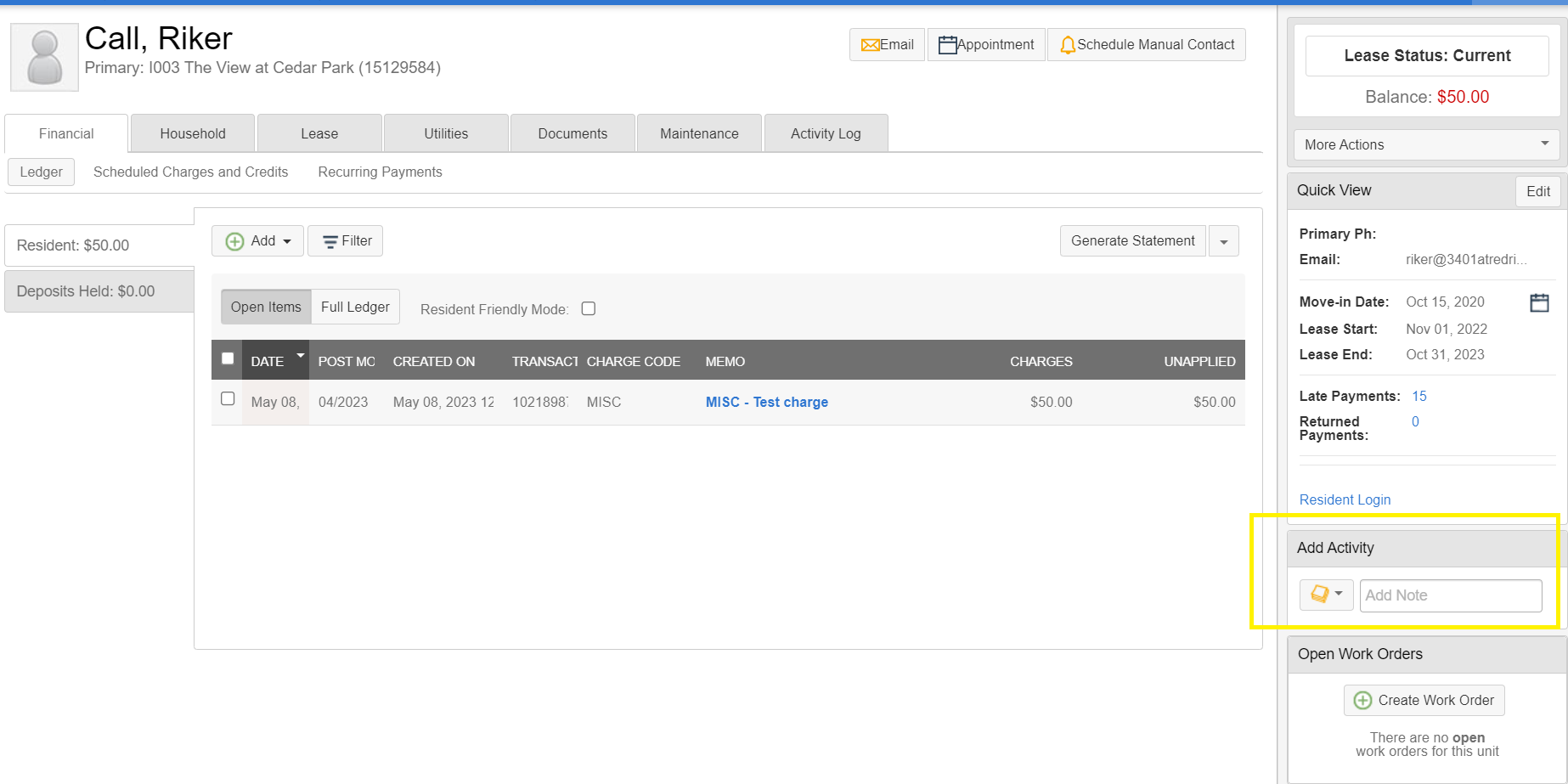Click the resident profile avatar picture
The height and width of the screenshot is (784, 1568).
click(44, 57)
